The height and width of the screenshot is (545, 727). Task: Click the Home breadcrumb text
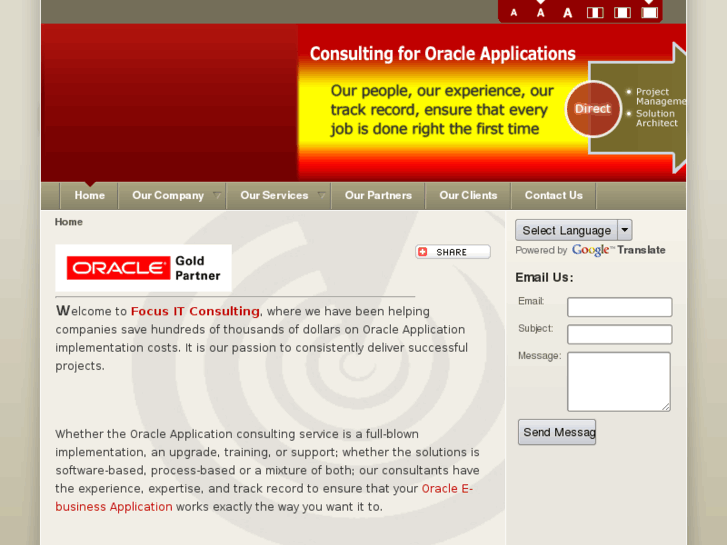point(69,222)
